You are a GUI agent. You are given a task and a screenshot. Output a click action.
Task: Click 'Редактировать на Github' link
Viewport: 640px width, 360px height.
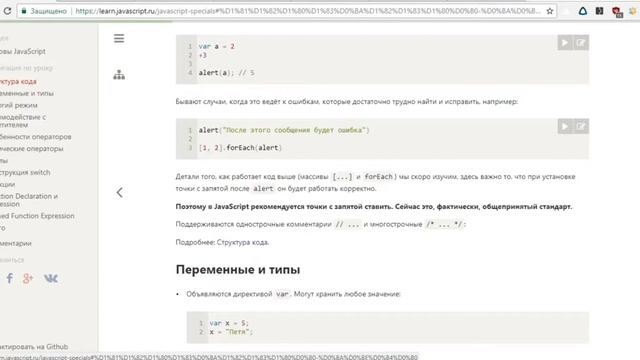point(34,347)
